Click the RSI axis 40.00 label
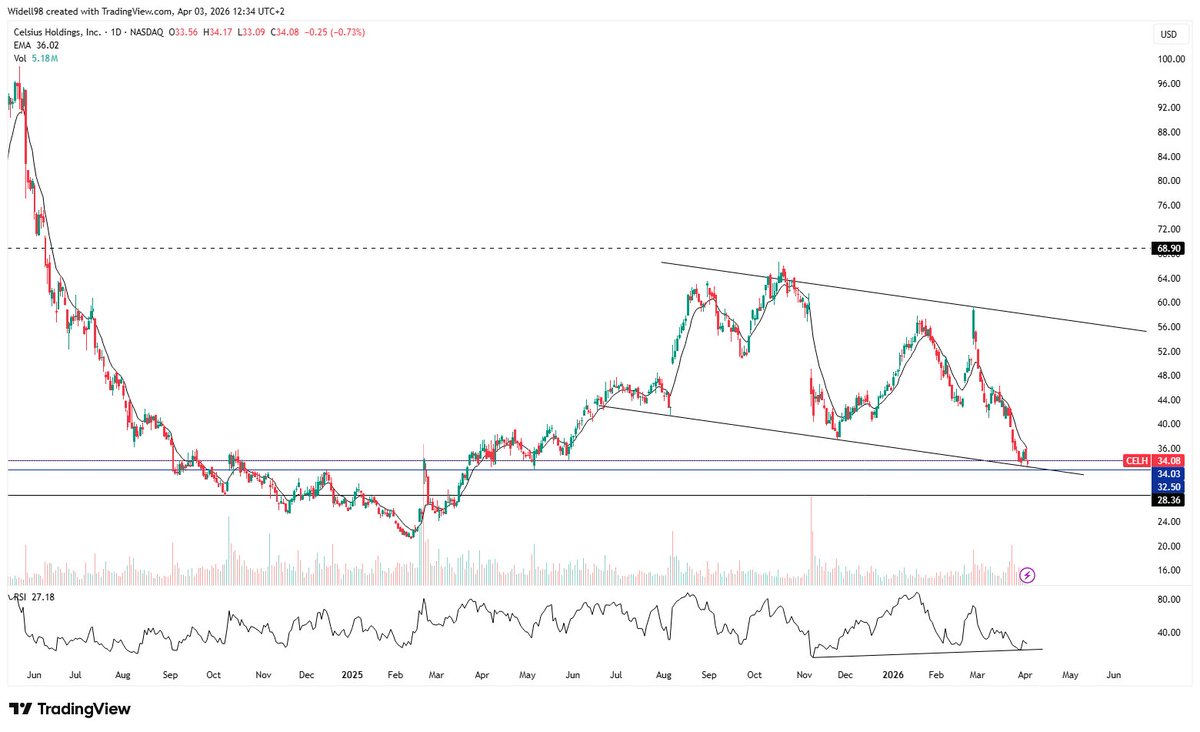The width and height of the screenshot is (1200, 732). pyautogui.click(x=1168, y=633)
